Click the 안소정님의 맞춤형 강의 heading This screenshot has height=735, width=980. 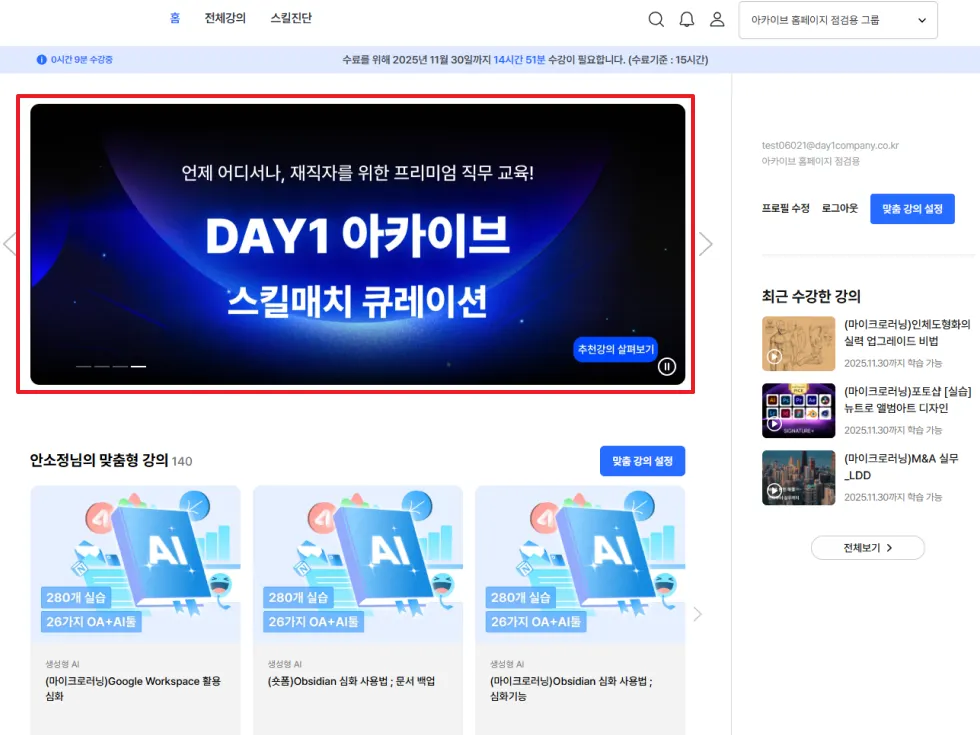[99, 460]
